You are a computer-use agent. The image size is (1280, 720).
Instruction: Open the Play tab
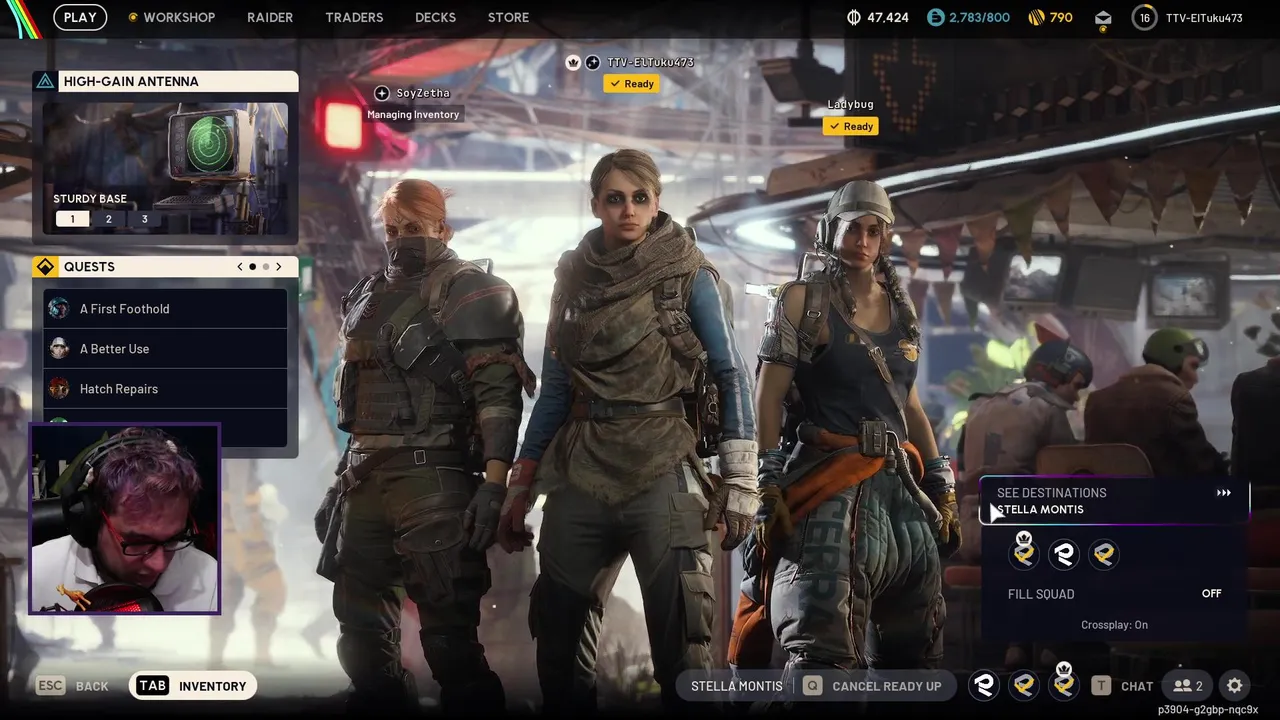[80, 17]
